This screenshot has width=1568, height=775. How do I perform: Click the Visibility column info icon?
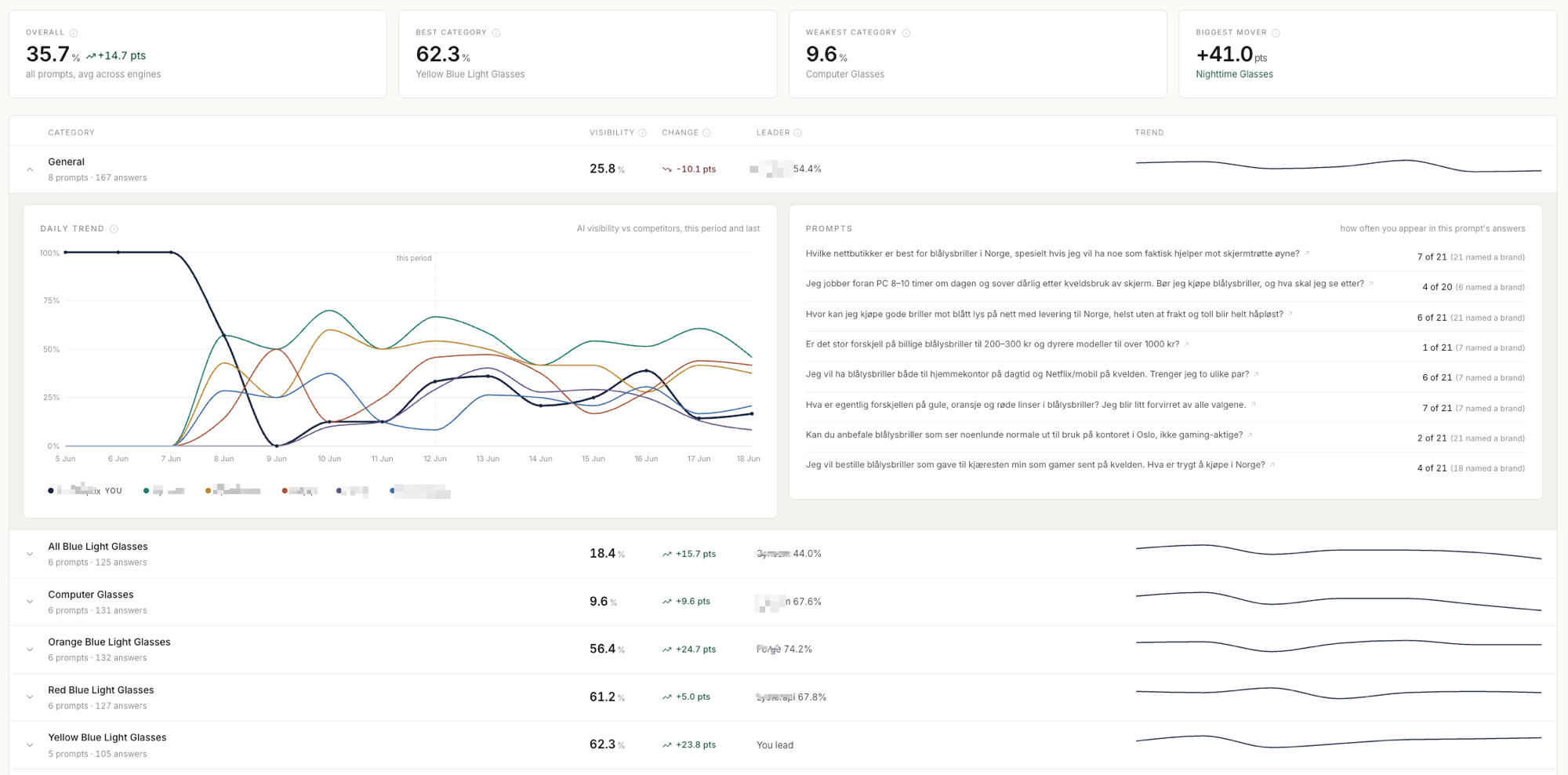click(x=643, y=133)
